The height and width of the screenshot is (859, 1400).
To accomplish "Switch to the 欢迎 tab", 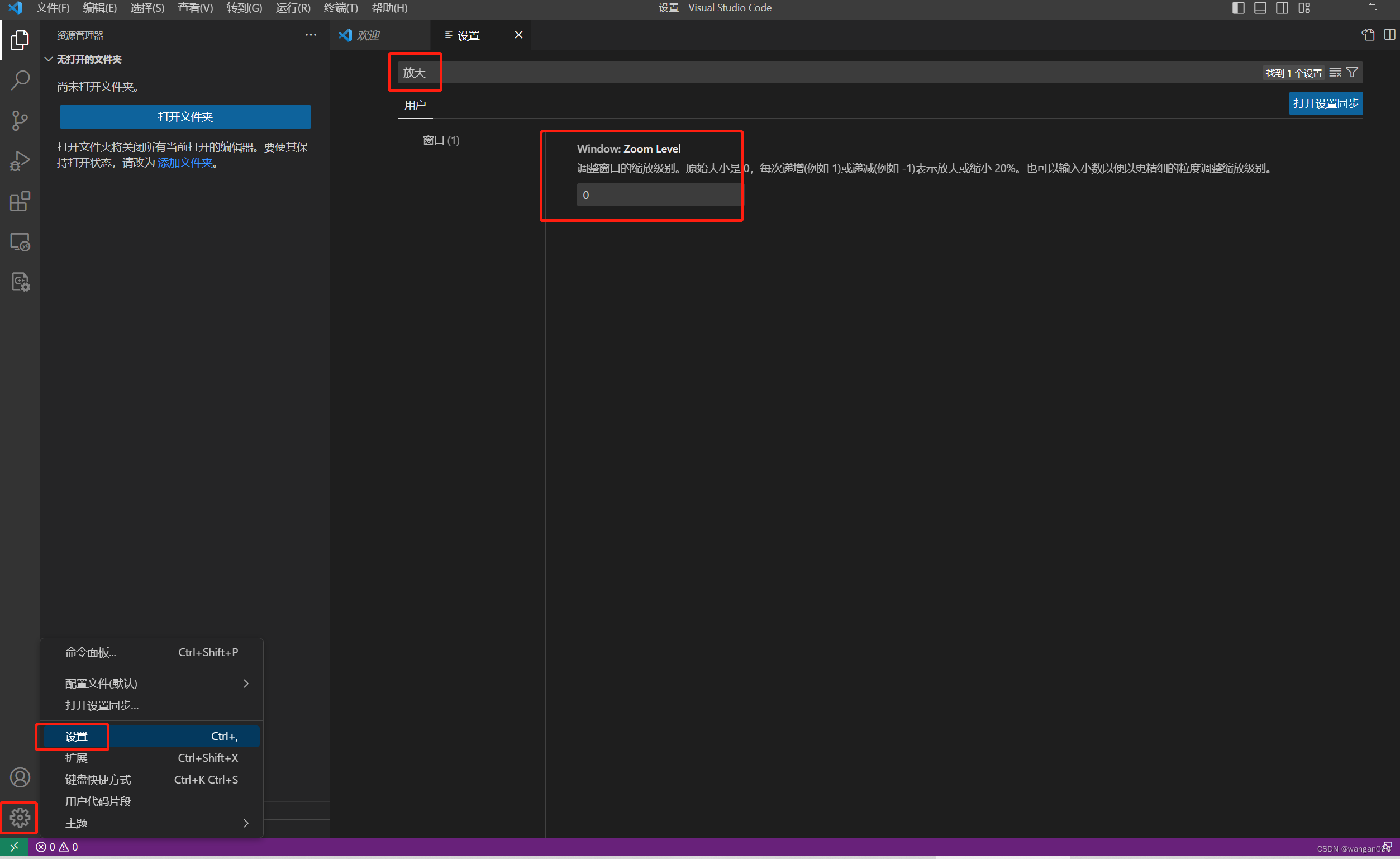I will pos(380,35).
